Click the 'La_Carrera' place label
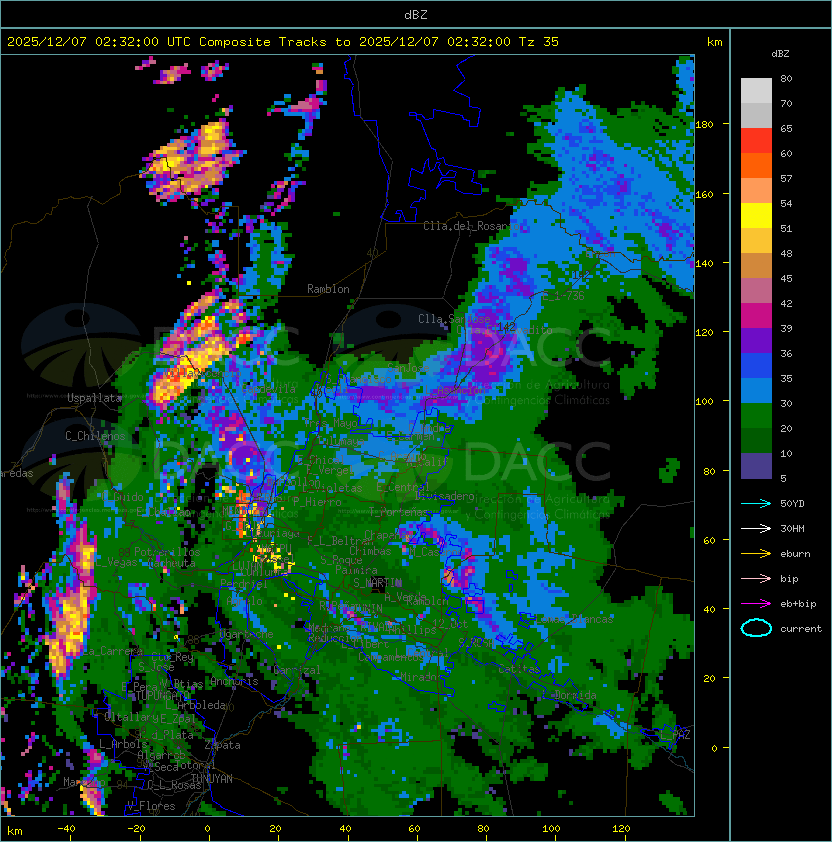 tap(112, 651)
